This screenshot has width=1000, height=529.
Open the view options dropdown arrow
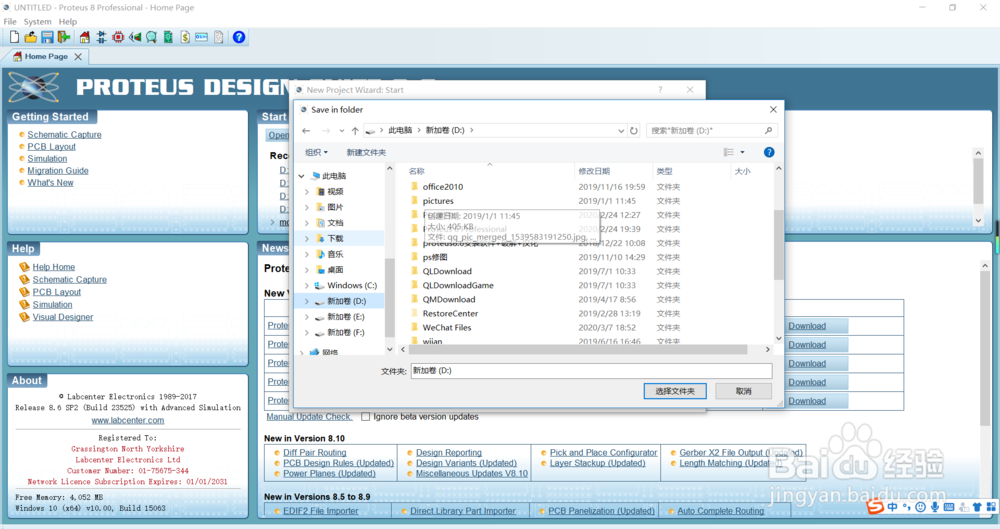click(742, 152)
